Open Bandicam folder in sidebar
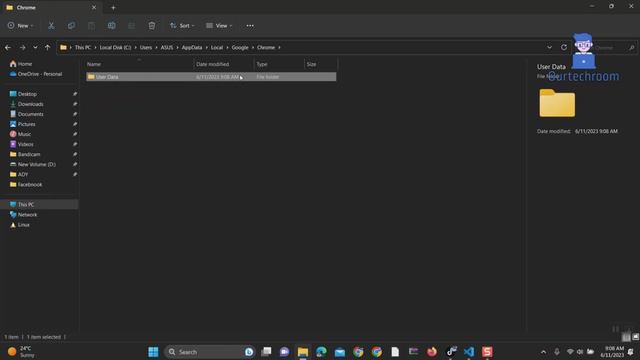 25,154
